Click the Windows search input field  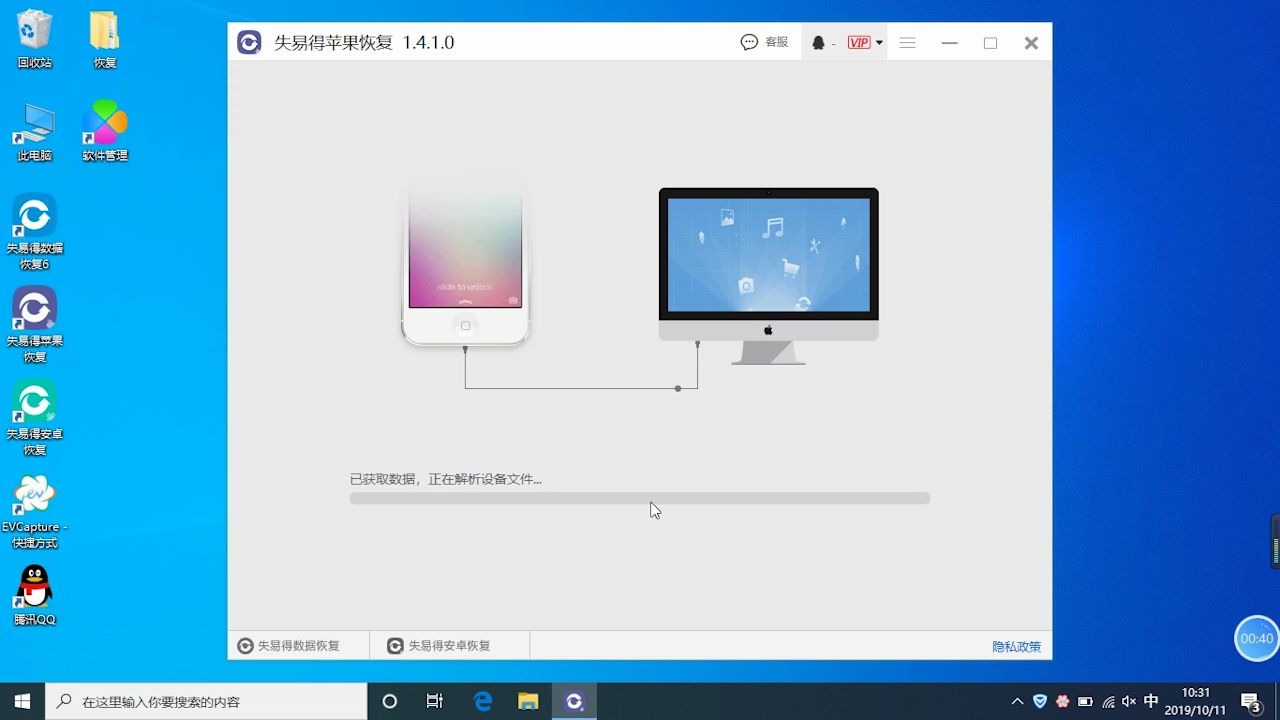coord(200,701)
